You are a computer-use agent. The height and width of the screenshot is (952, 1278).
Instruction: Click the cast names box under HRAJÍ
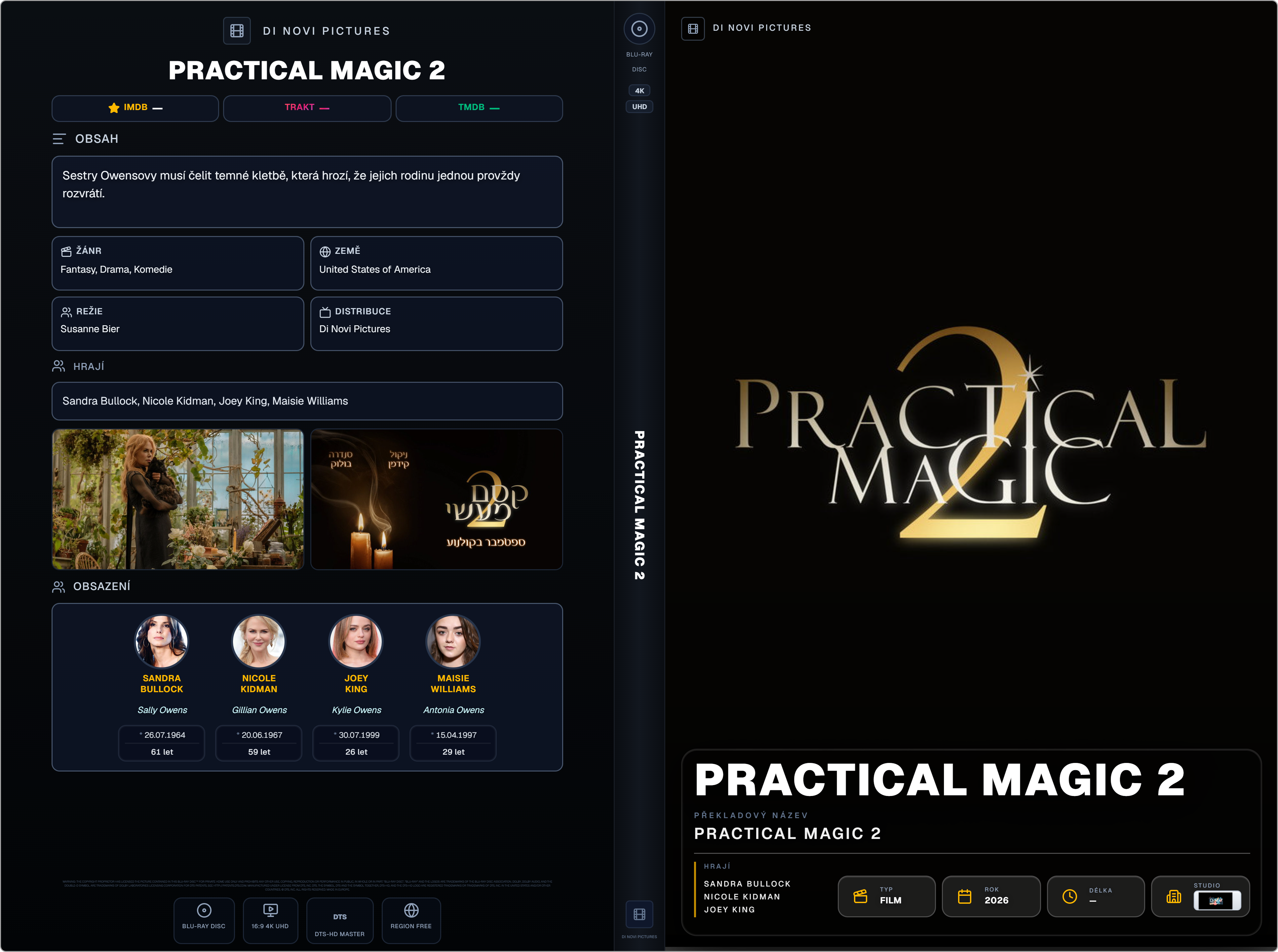point(307,401)
